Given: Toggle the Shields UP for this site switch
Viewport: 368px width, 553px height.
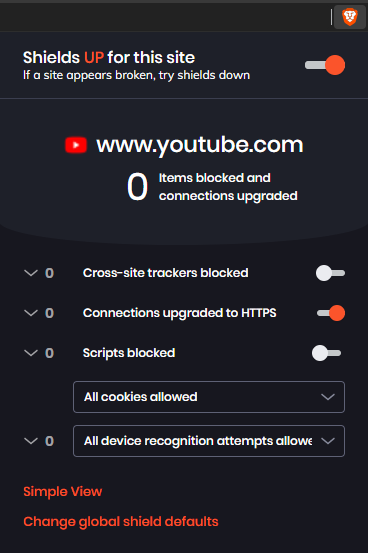Looking at the screenshot, I should tap(325, 65).
